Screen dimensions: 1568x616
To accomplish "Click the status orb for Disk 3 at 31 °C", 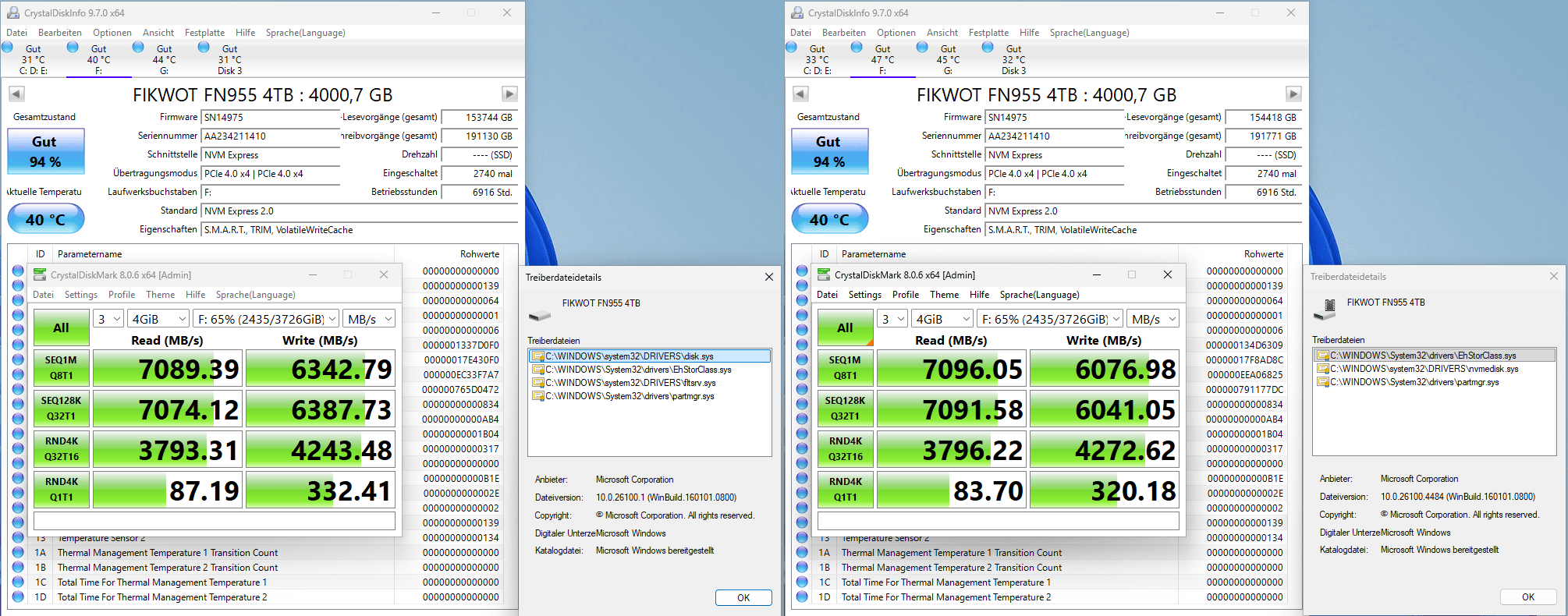I will 204,48.
